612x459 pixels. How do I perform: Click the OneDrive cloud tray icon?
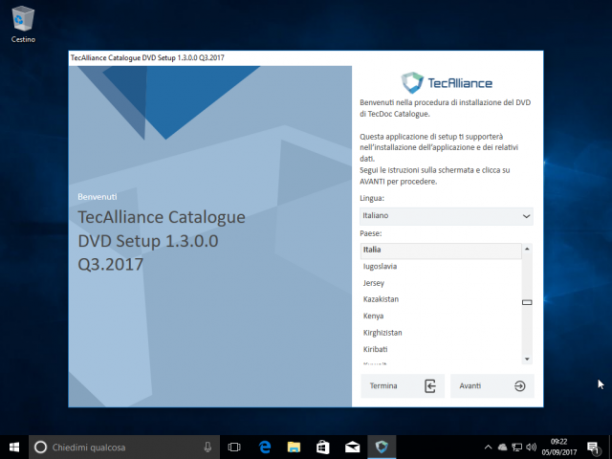click(503, 447)
